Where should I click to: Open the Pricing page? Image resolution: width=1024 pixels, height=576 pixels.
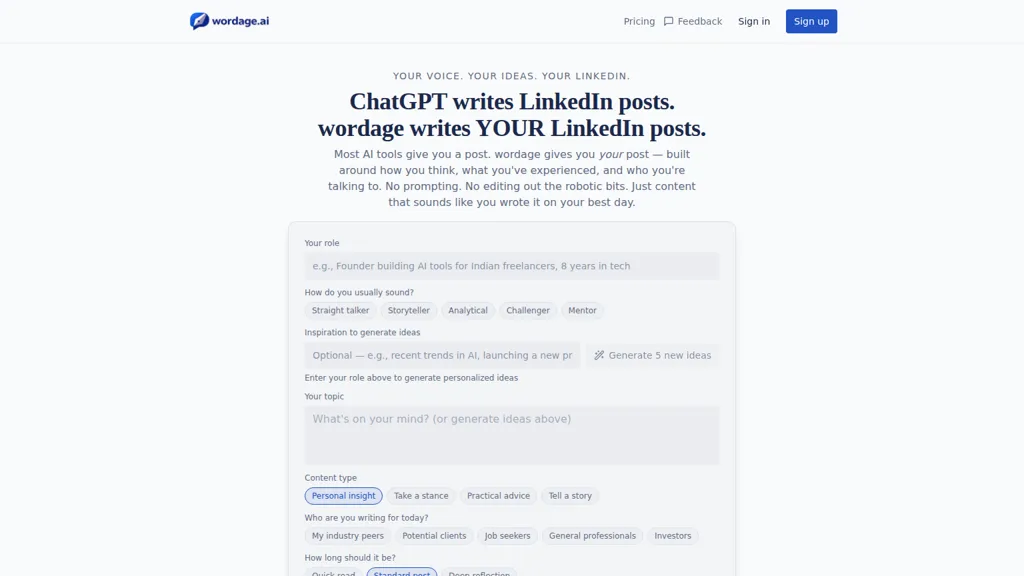tap(639, 22)
